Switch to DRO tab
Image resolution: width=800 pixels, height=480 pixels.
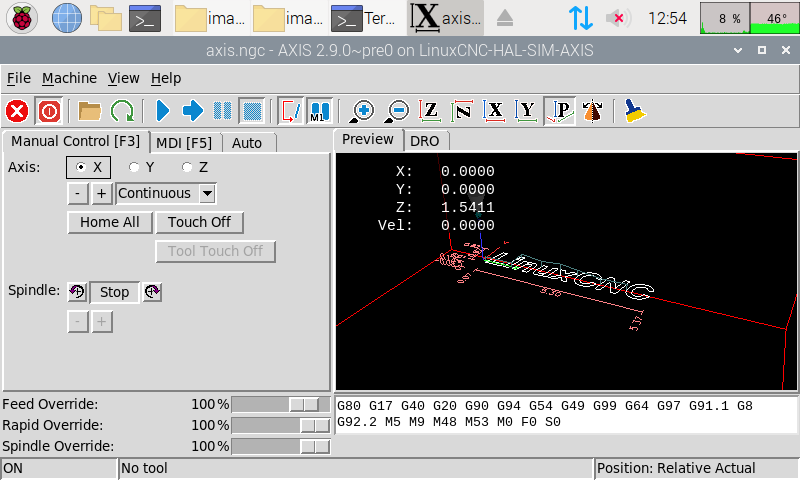424,141
